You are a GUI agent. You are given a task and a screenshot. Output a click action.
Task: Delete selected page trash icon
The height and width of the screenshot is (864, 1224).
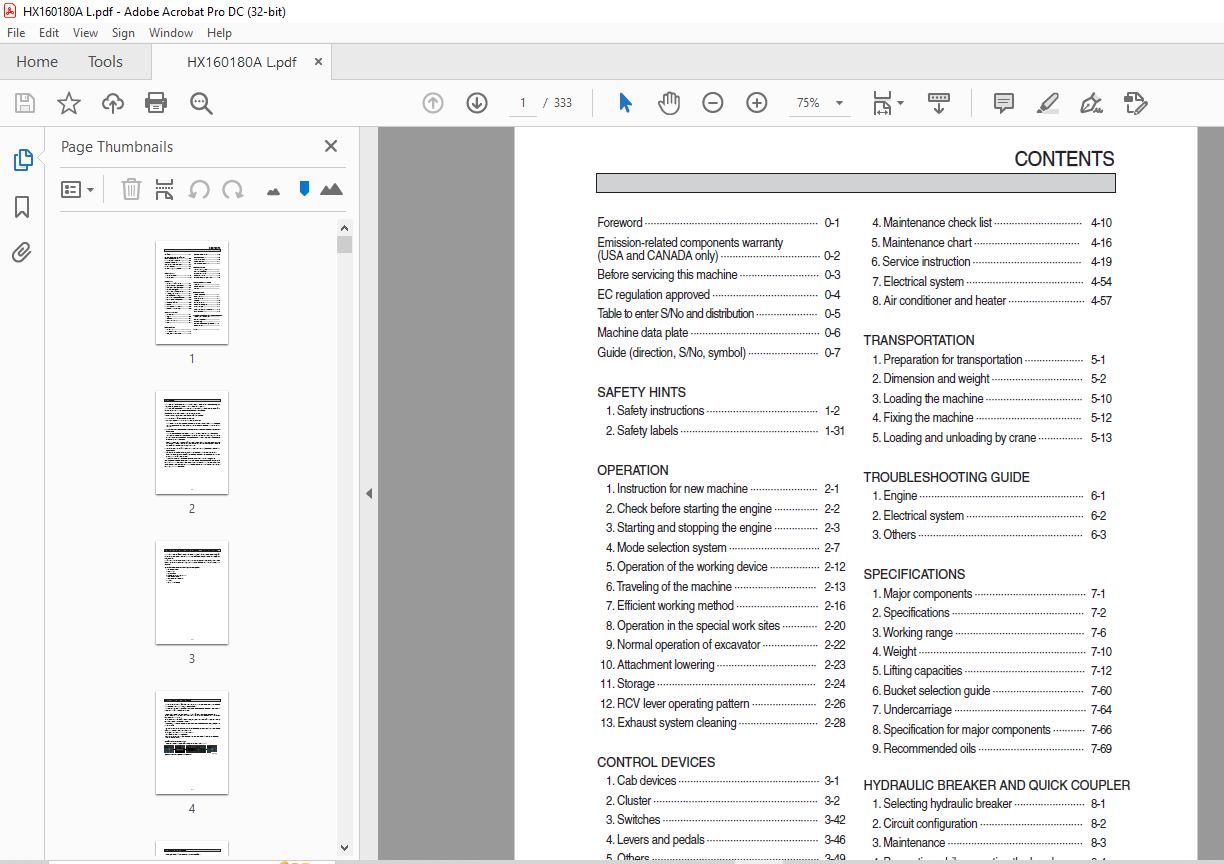click(x=131, y=189)
